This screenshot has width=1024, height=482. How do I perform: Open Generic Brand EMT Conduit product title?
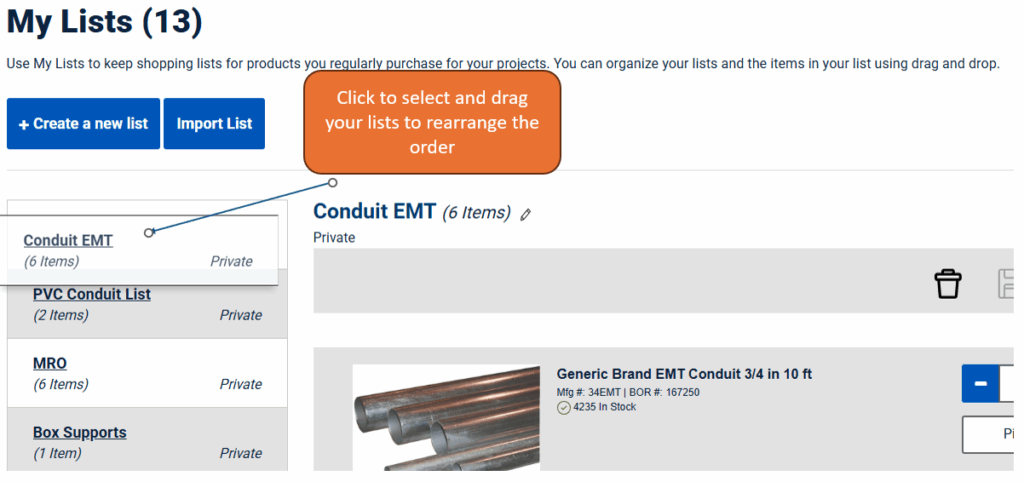click(684, 374)
